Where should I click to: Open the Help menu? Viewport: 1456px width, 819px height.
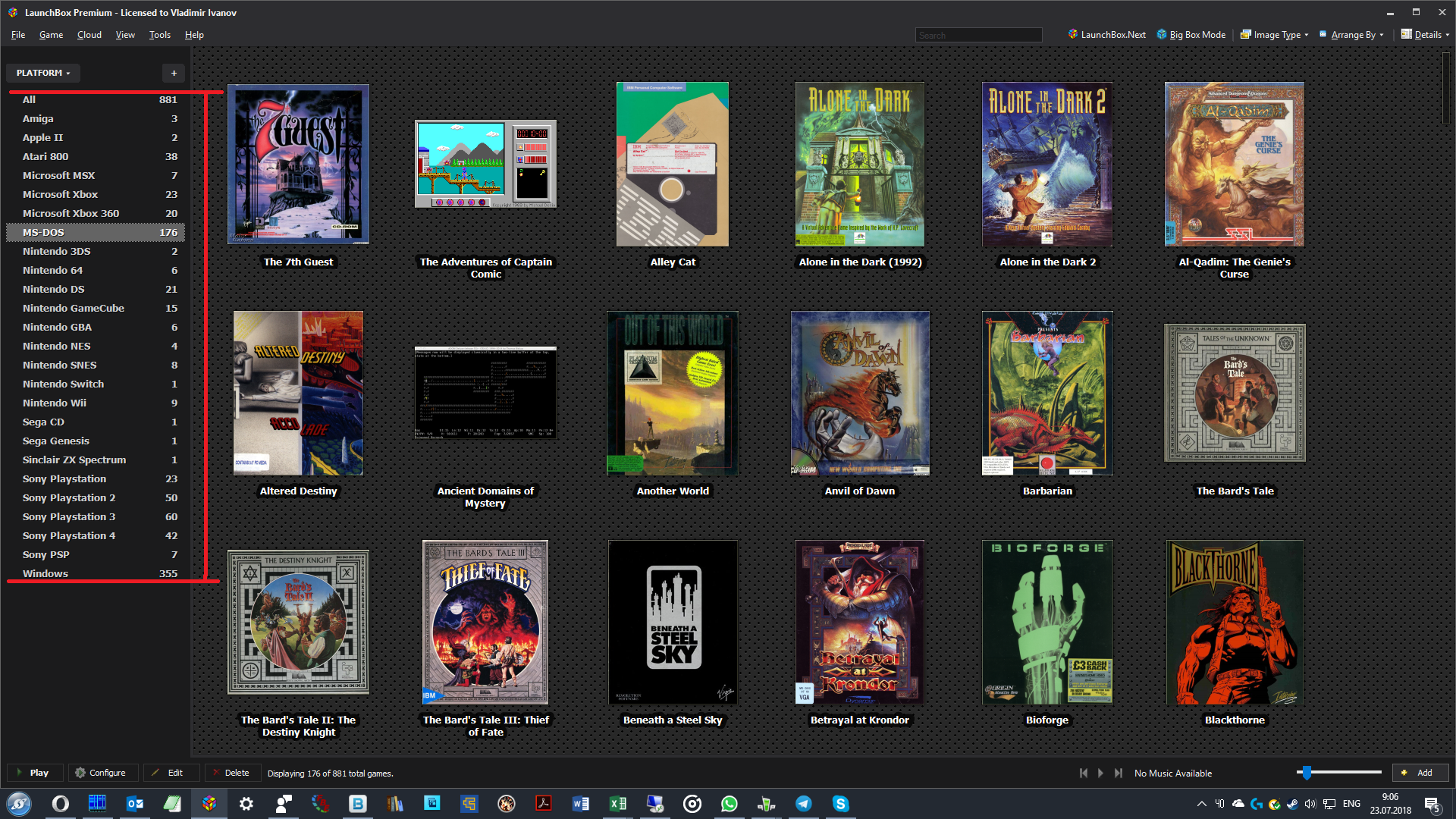(x=194, y=35)
